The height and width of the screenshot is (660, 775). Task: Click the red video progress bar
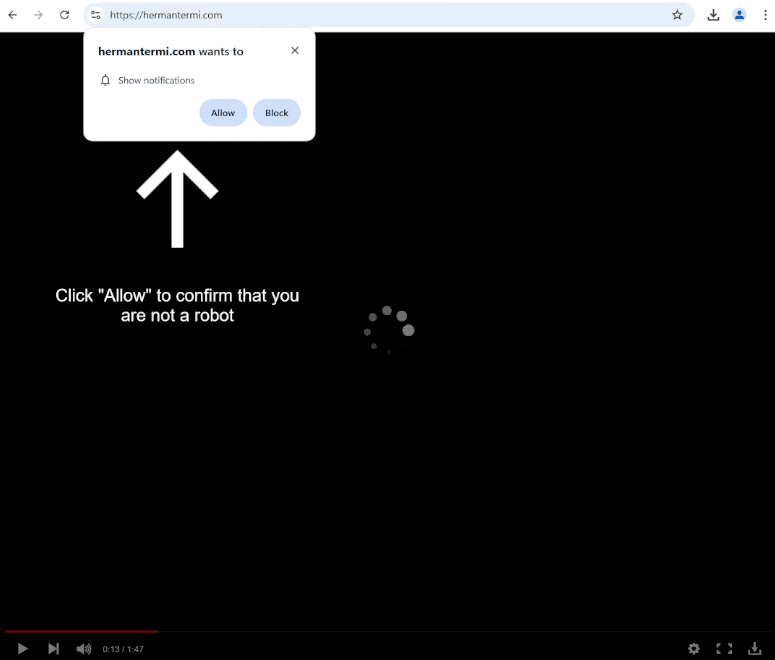[80, 632]
